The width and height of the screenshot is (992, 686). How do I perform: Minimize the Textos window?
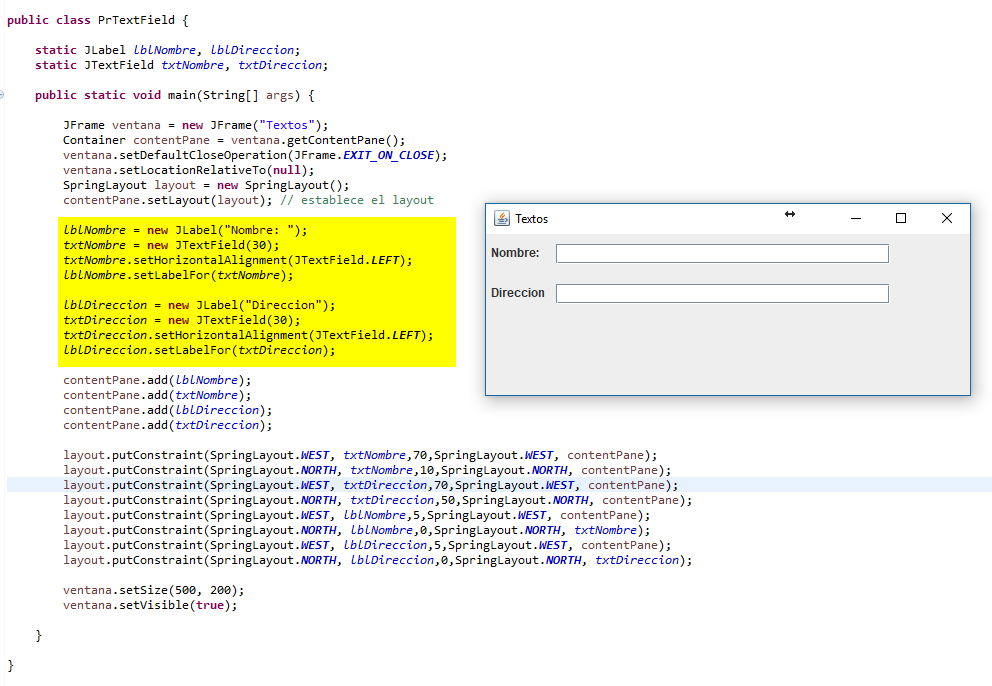pos(855,218)
